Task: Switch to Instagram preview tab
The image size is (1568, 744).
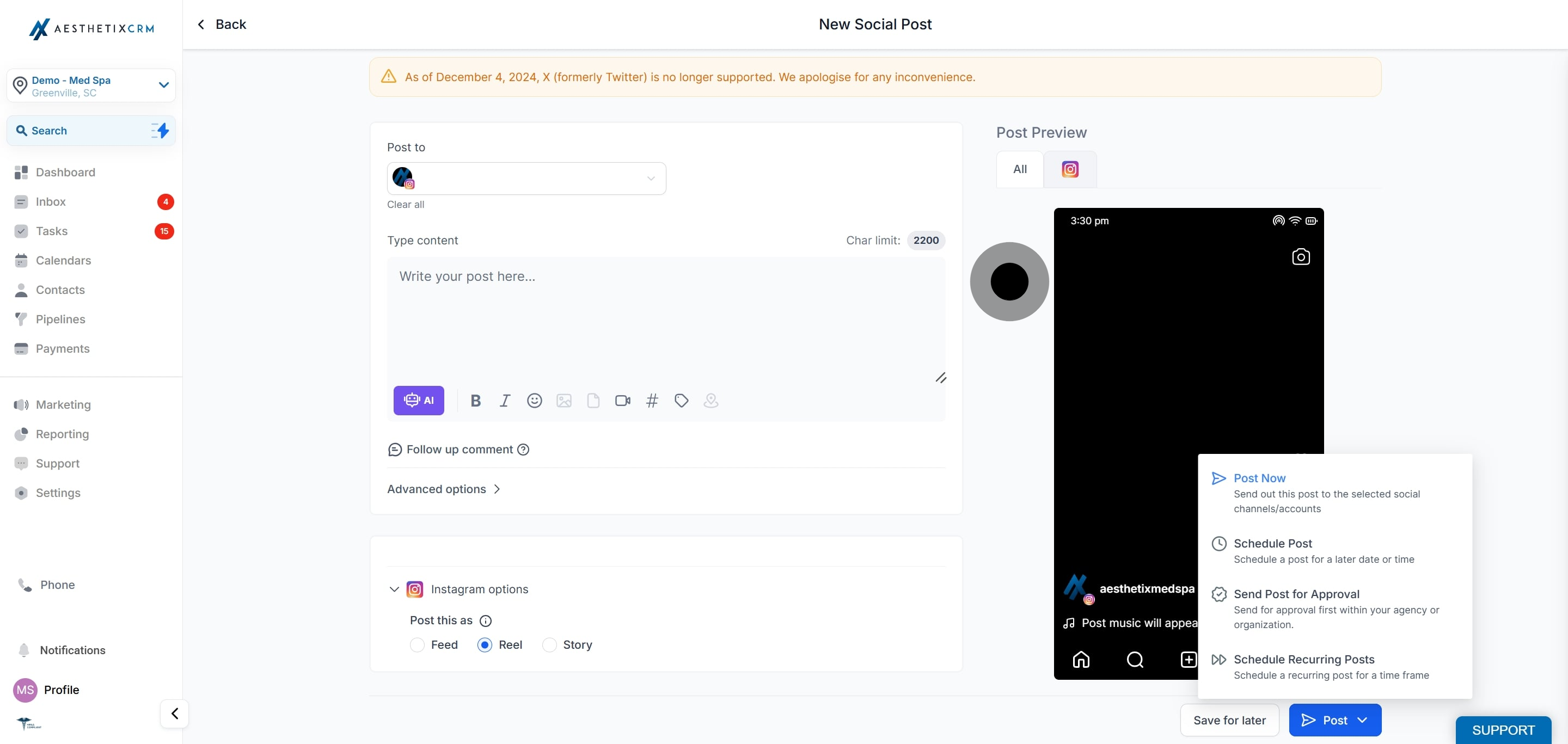Action: click(x=1069, y=169)
